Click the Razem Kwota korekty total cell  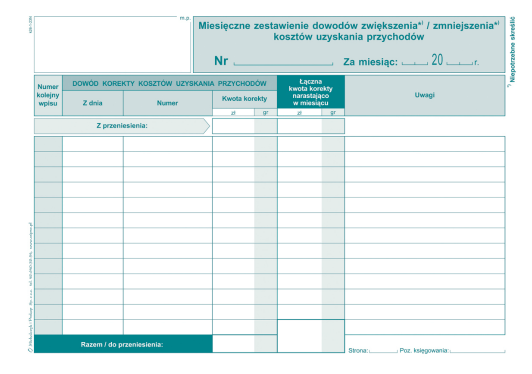pos(245,343)
